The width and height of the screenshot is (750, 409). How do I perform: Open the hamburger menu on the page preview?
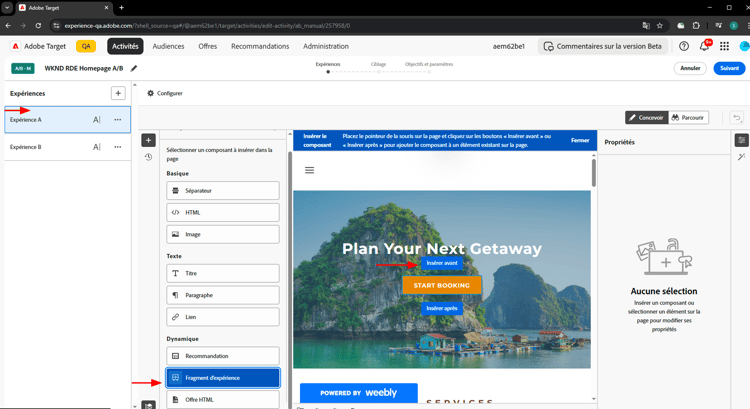(309, 170)
